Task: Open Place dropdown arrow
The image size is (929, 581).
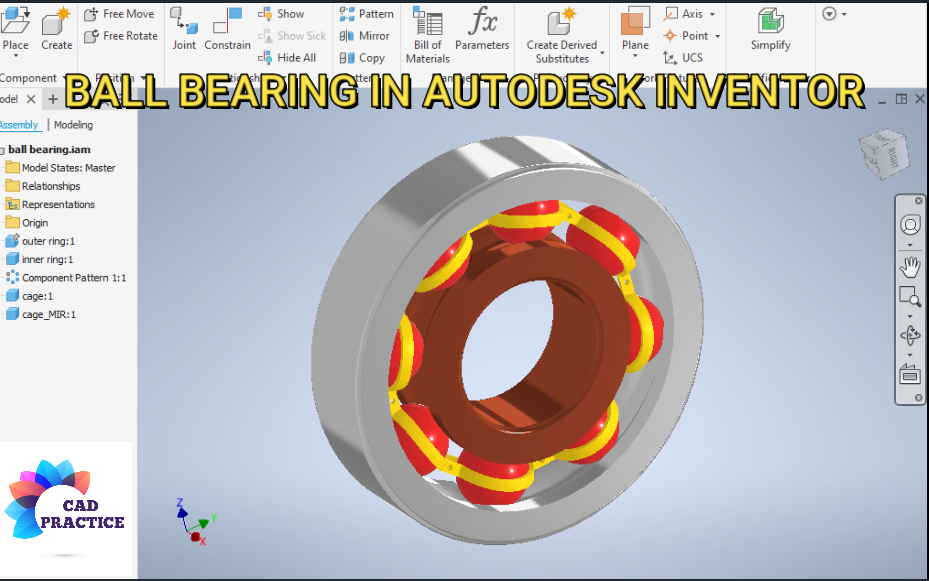Action: (x=16, y=56)
